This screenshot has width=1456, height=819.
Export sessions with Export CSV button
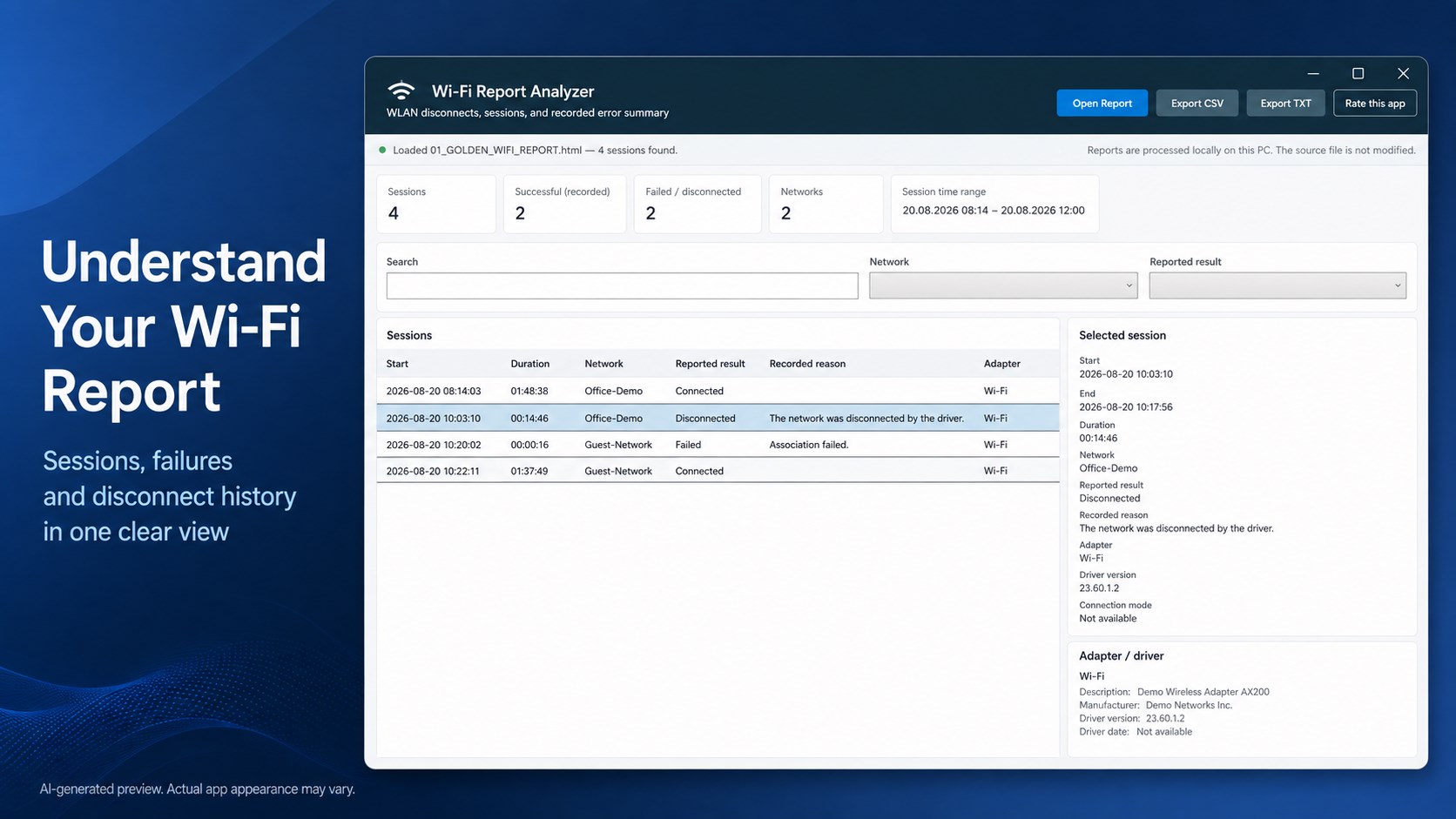(x=1196, y=103)
